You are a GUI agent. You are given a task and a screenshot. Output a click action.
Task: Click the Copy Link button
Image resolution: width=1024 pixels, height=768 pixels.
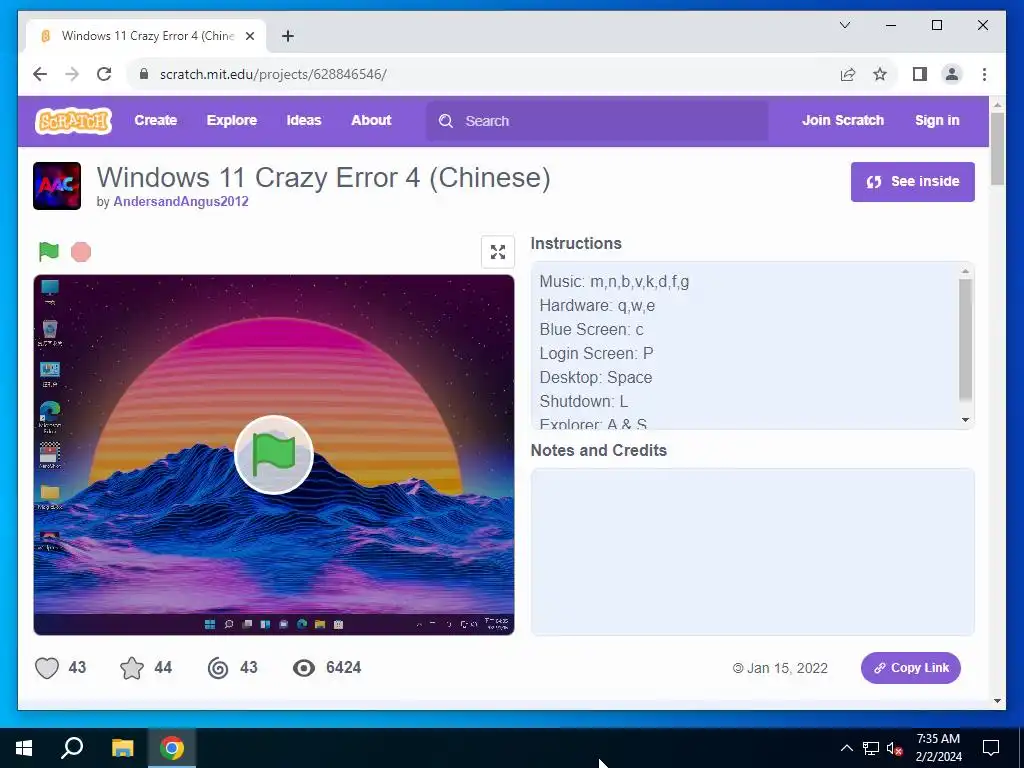tap(910, 668)
